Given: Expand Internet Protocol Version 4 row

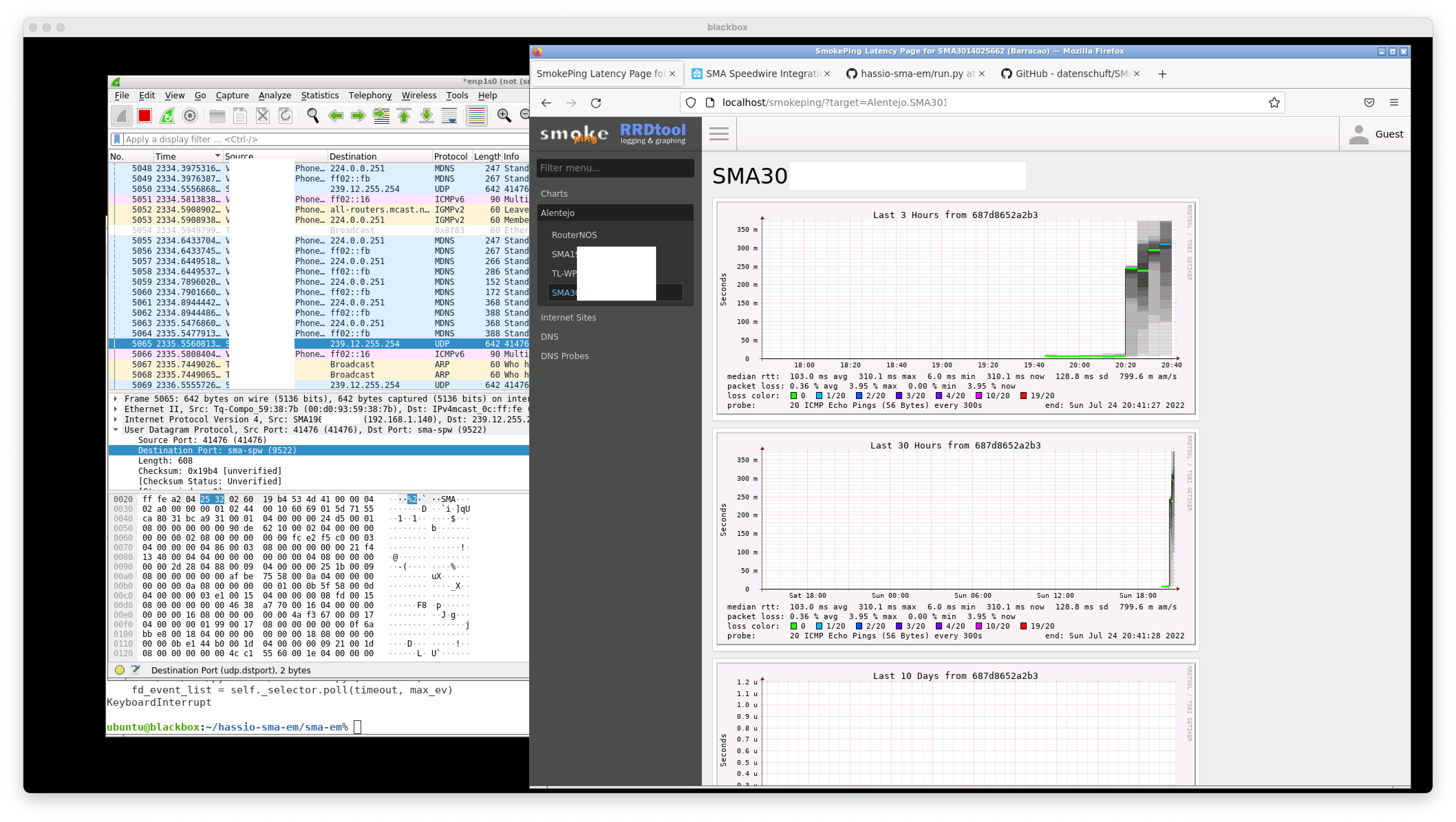Looking at the screenshot, I should coord(116,419).
